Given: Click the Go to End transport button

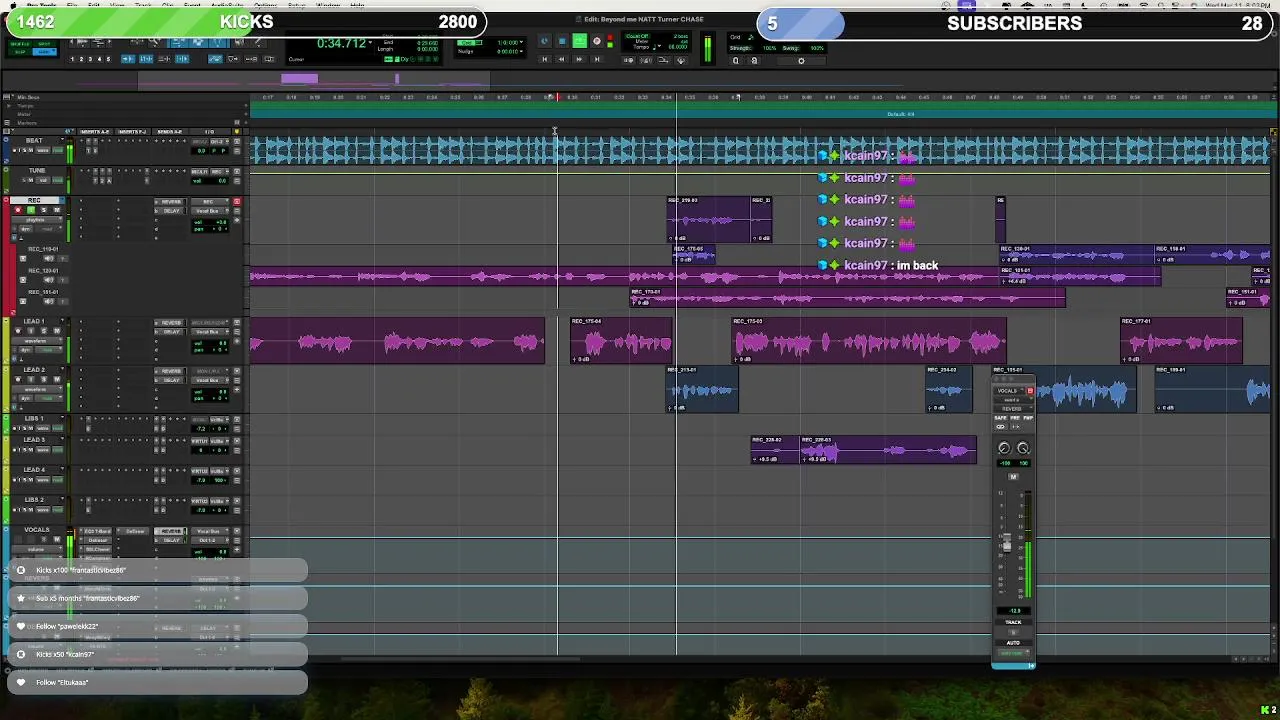Looking at the screenshot, I should tap(597, 59).
